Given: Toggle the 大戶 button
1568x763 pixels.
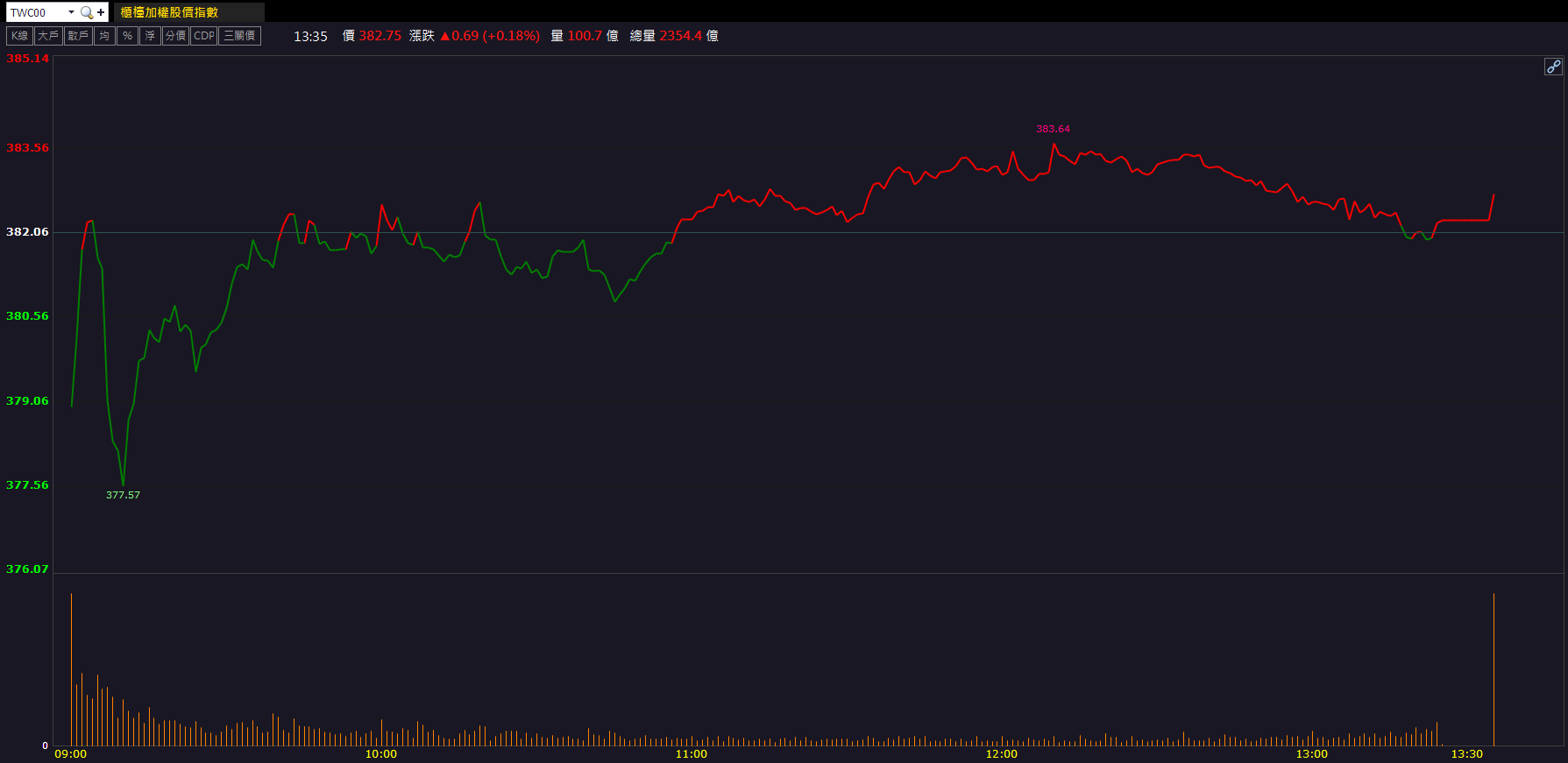Looking at the screenshot, I should pos(48,36).
